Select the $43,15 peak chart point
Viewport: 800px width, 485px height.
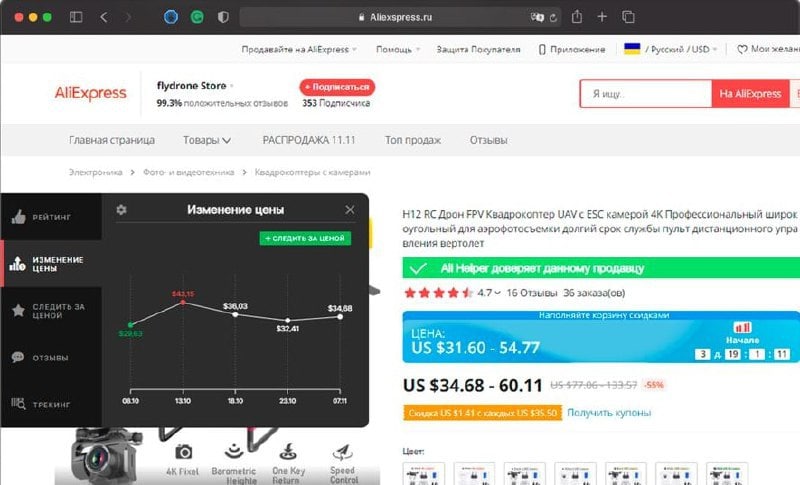click(183, 302)
